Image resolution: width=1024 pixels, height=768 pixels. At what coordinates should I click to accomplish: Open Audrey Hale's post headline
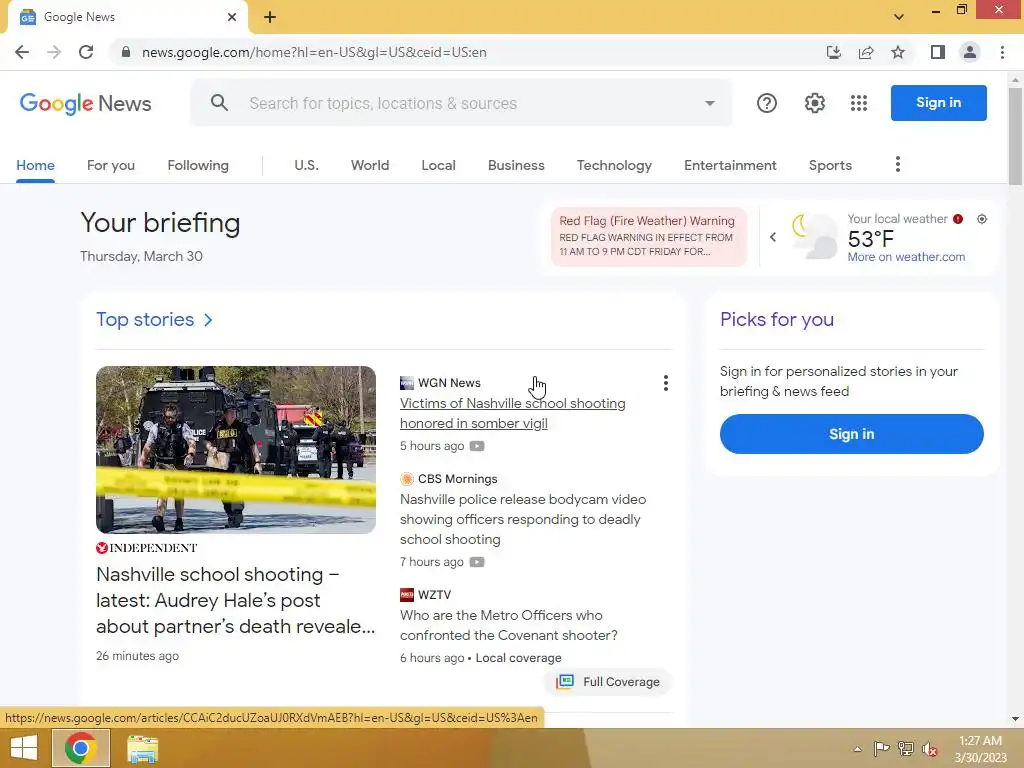pos(236,600)
